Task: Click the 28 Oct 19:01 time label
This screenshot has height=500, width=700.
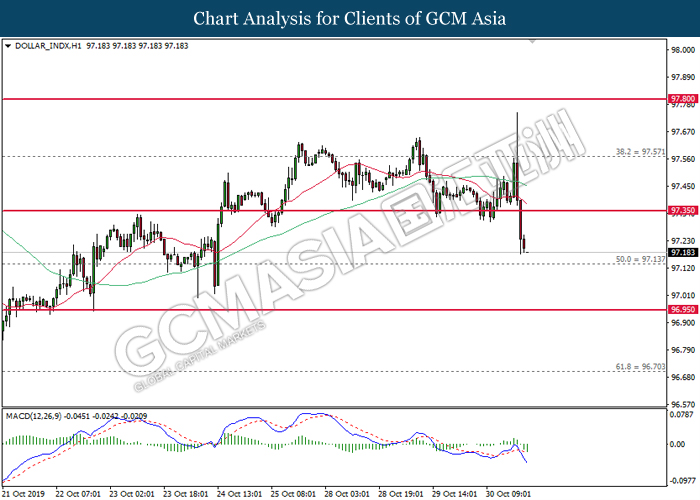Action: [401, 494]
